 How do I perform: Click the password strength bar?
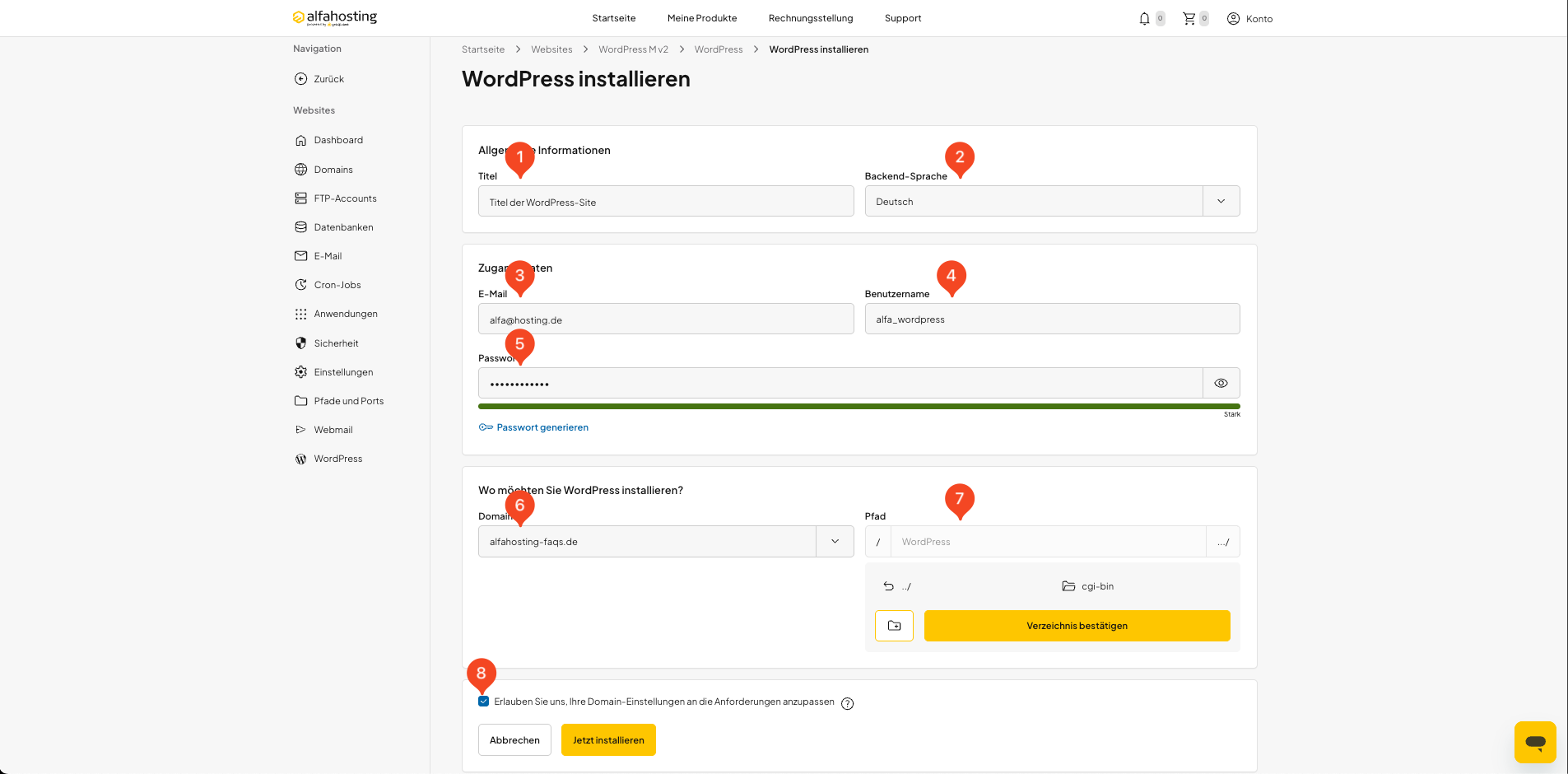coord(859,406)
